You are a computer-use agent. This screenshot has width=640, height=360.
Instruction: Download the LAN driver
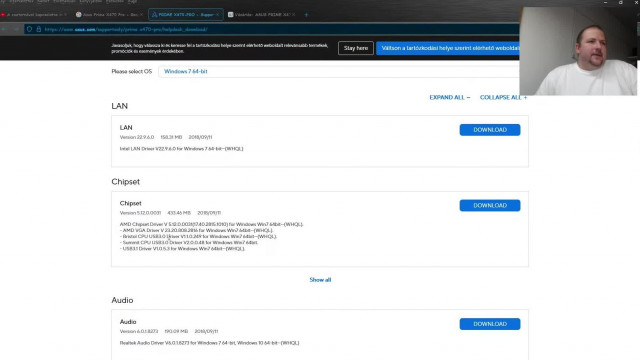[490, 130]
